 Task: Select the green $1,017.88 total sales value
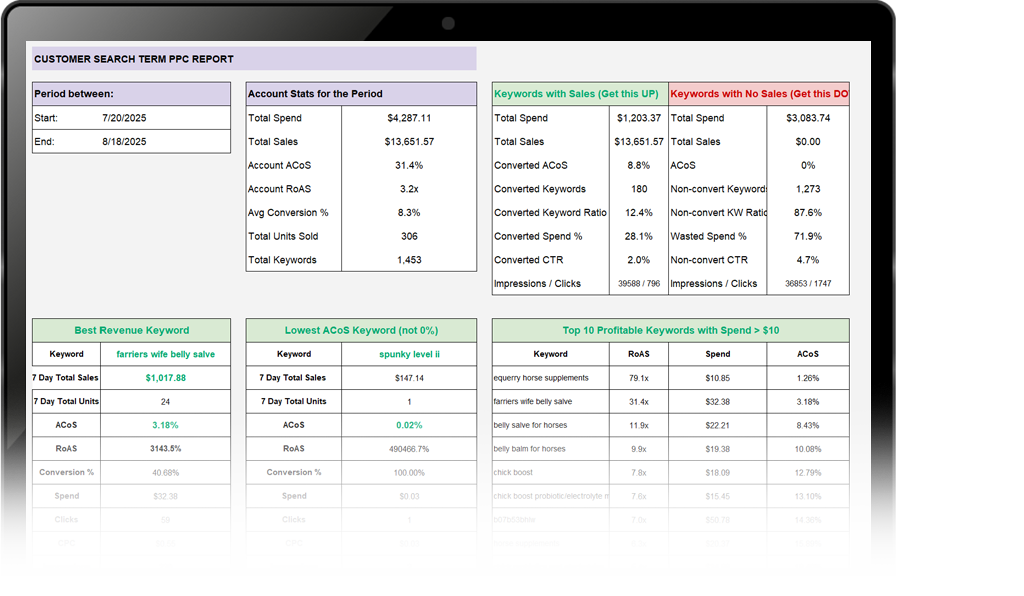click(x=165, y=378)
